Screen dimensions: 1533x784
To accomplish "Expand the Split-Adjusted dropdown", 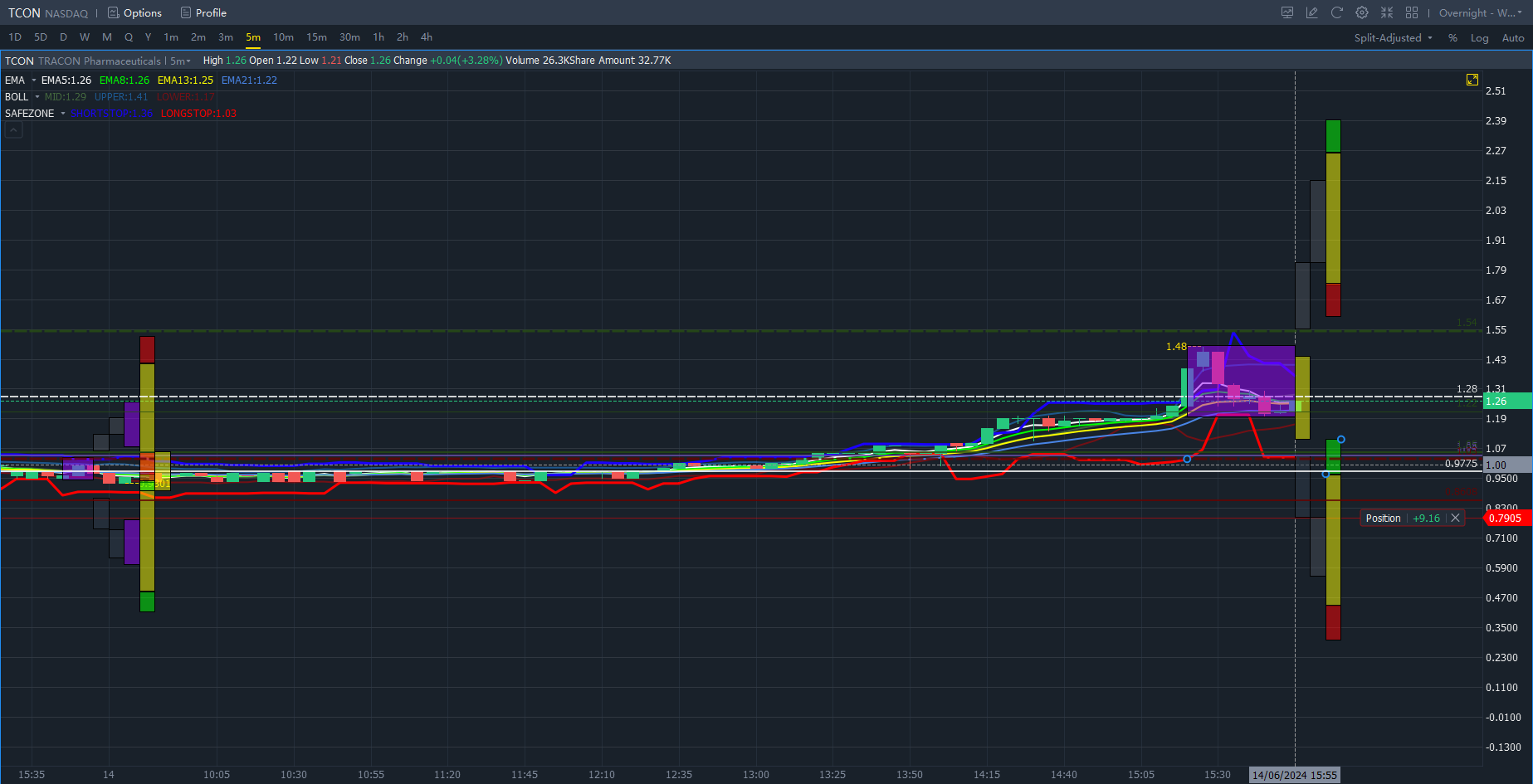I will (x=1394, y=38).
